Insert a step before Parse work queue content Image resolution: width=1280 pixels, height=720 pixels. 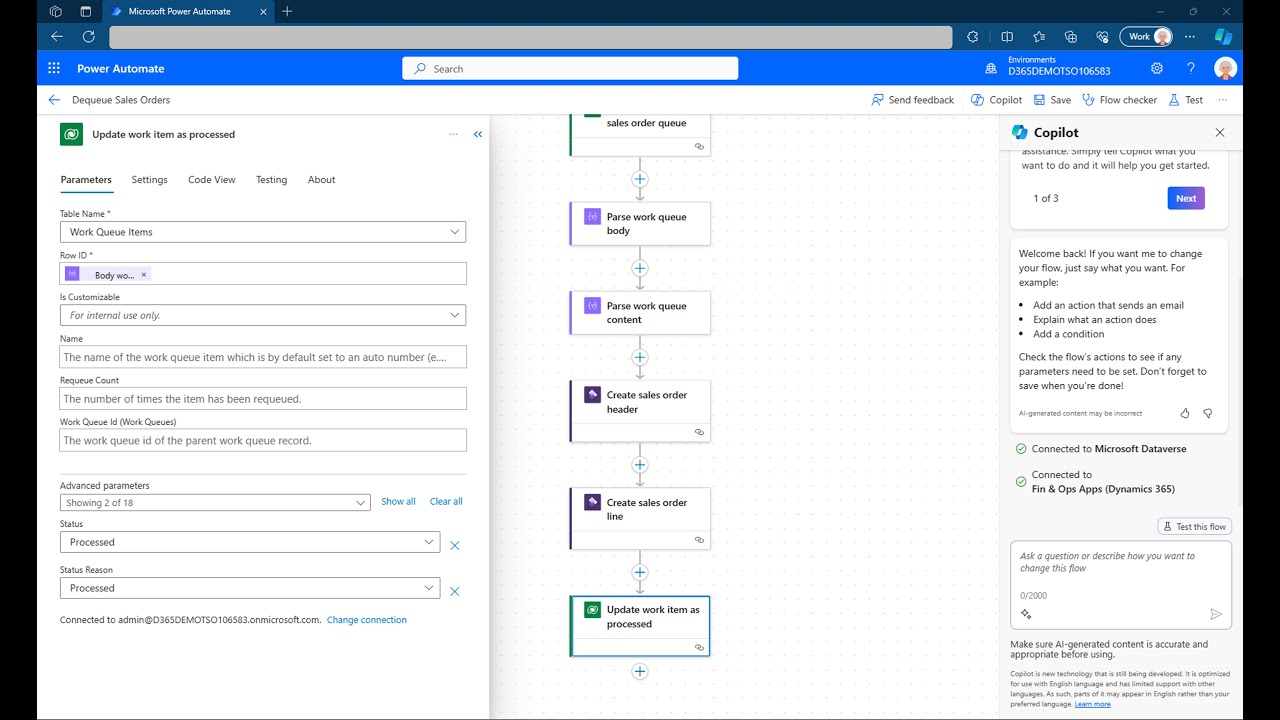click(640, 268)
